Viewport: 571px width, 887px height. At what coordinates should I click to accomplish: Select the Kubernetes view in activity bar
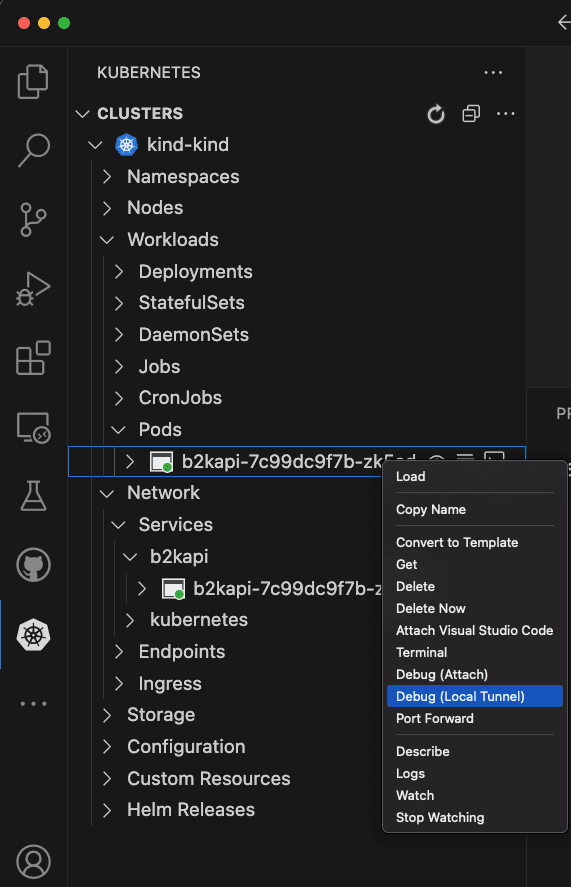coord(33,635)
